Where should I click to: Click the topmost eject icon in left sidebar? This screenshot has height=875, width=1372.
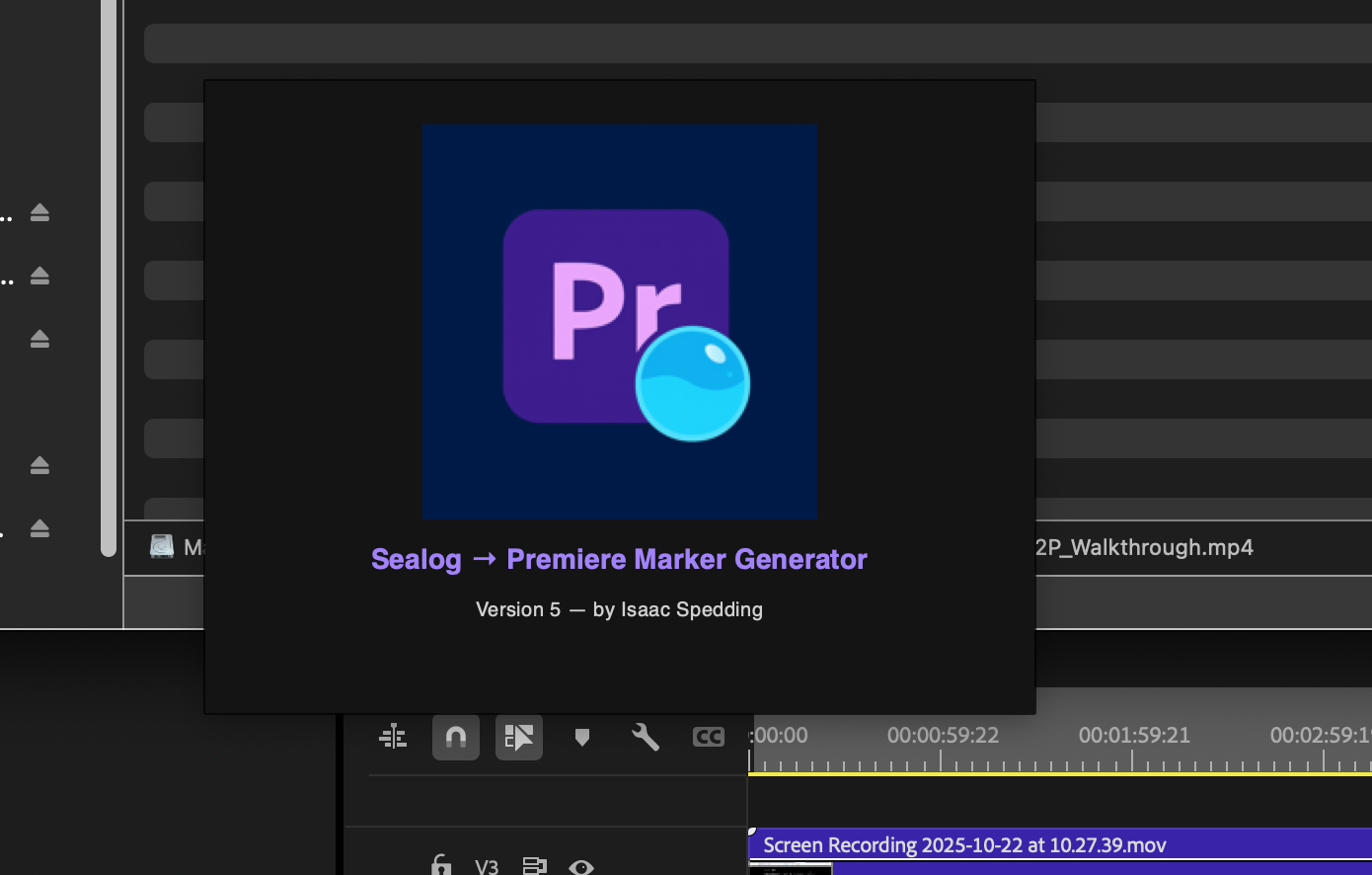point(39,212)
